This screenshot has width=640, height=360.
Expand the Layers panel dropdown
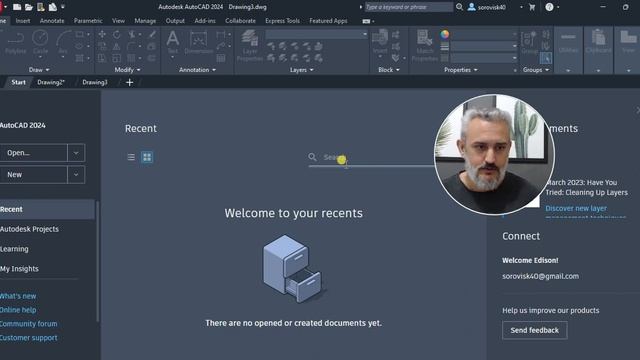(302, 70)
